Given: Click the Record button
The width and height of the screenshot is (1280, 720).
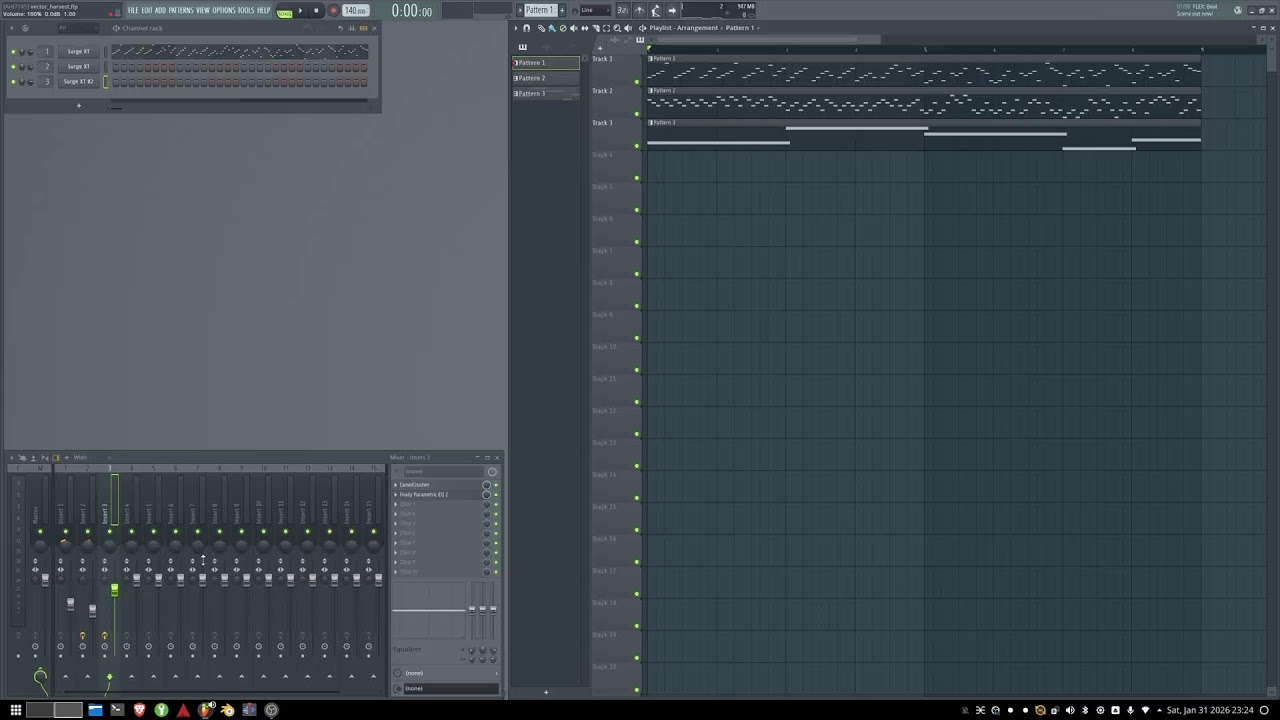Looking at the screenshot, I should [x=333, y=11].
